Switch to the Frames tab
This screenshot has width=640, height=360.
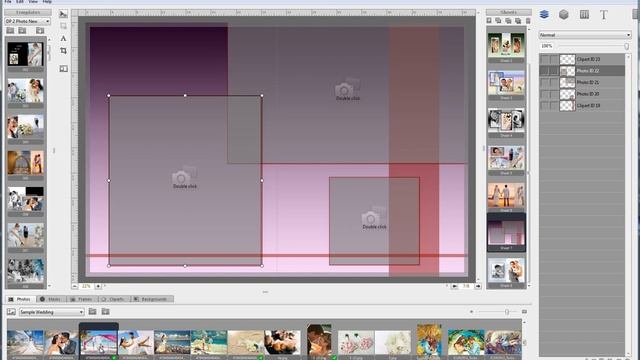pos(82,299)
